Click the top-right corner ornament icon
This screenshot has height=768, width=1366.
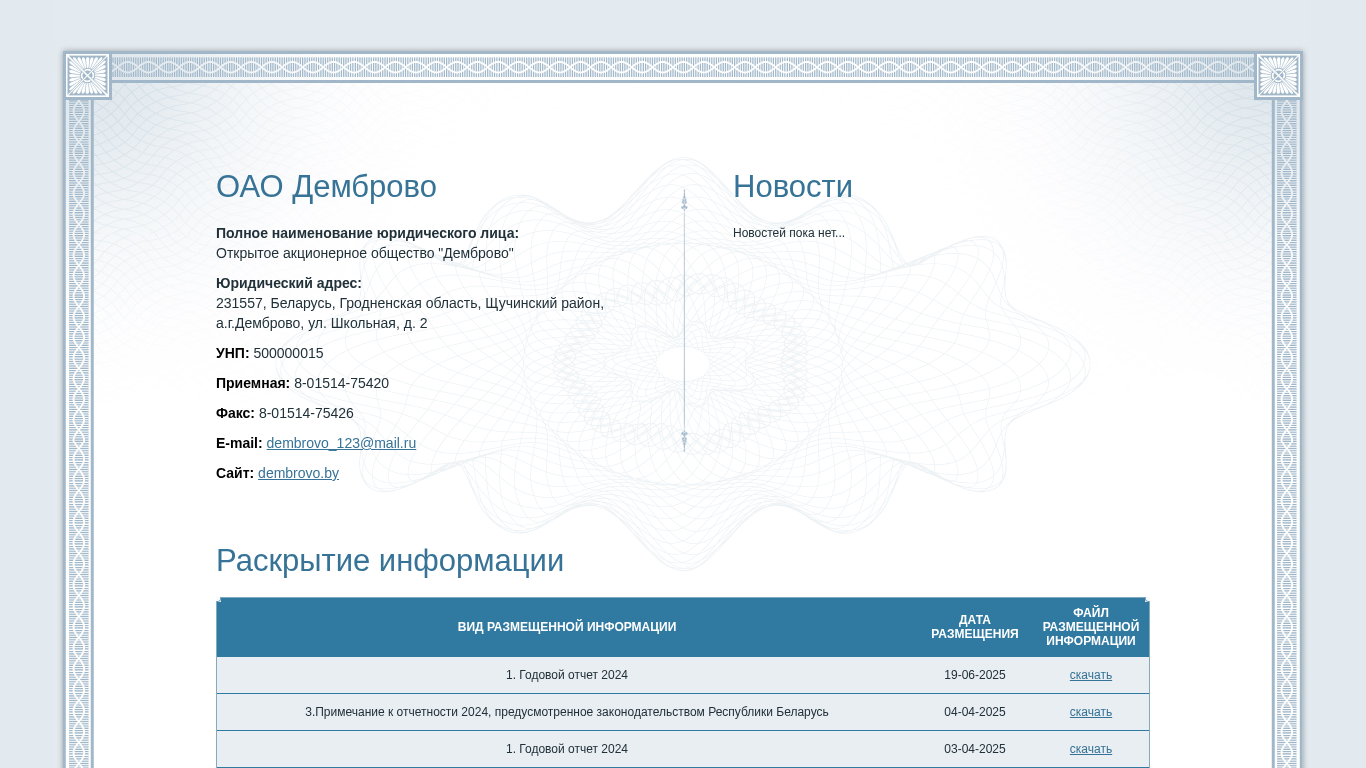1278,75
